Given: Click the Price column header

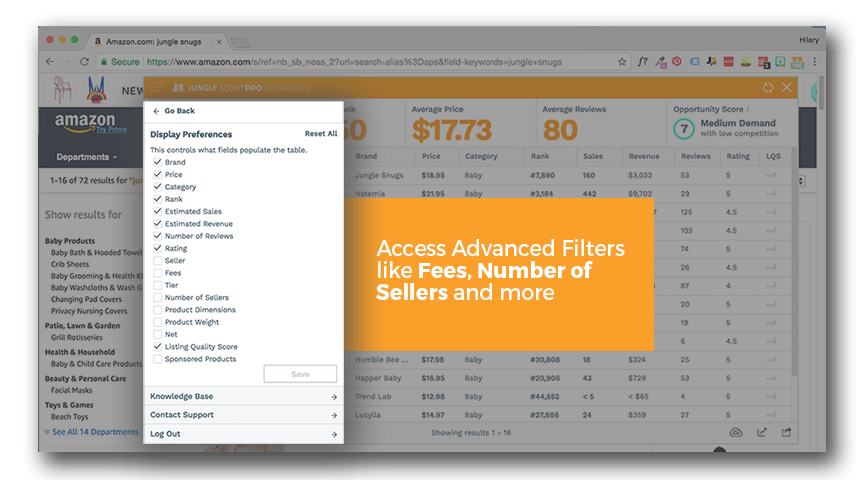Looking at the screenshot, I should 431,156.
